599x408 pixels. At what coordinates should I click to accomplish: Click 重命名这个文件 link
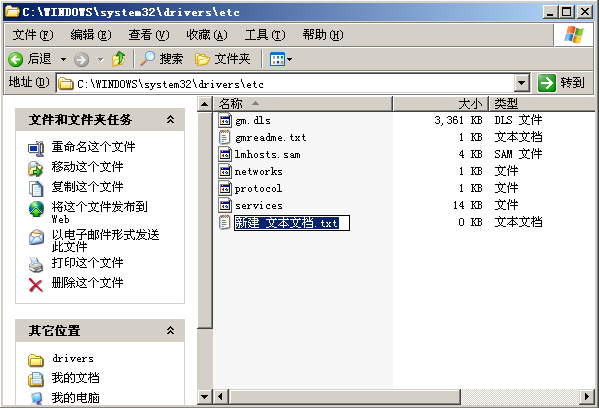pyautogui.click(x=94, y=147)
